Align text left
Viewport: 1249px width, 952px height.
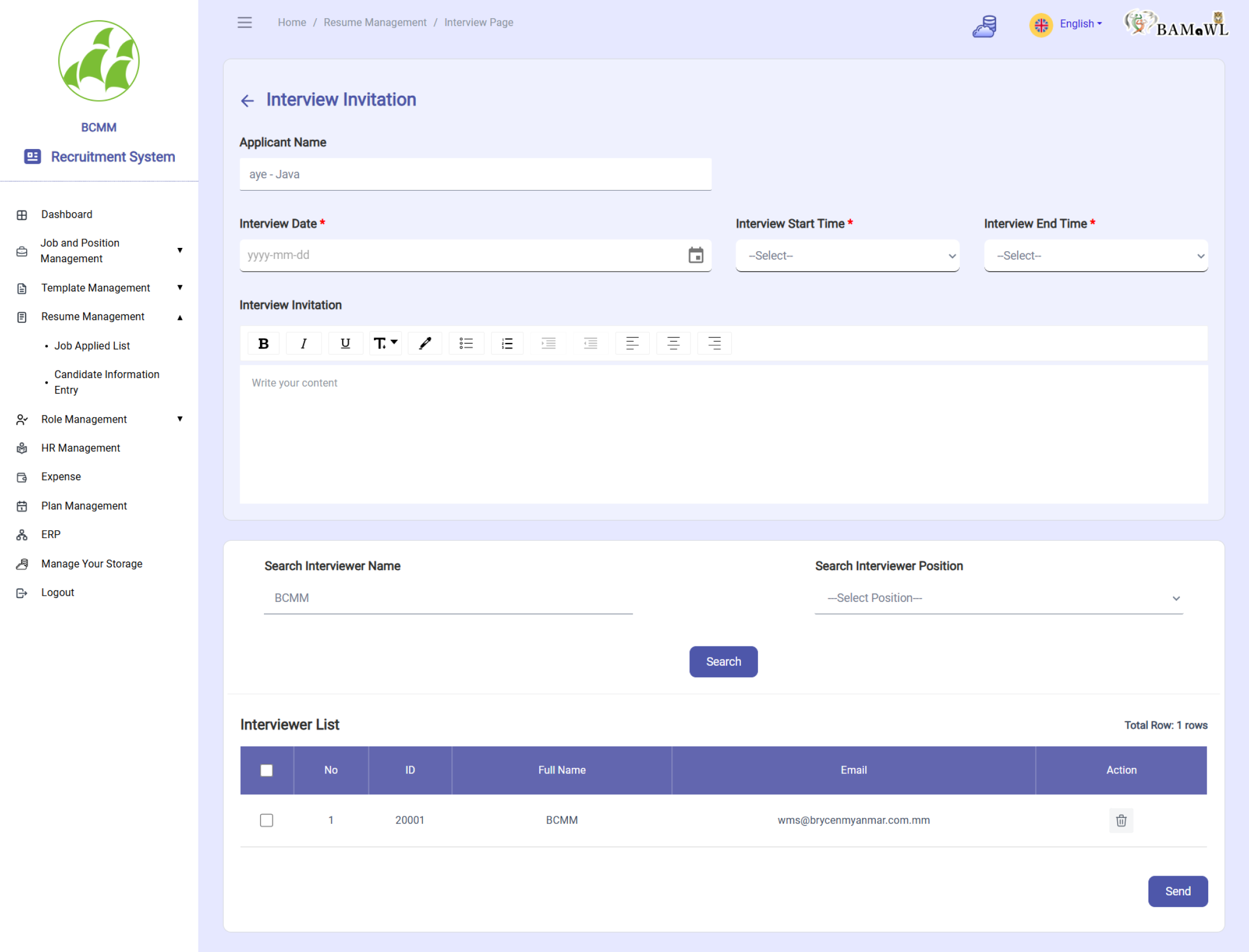[632, 344]
